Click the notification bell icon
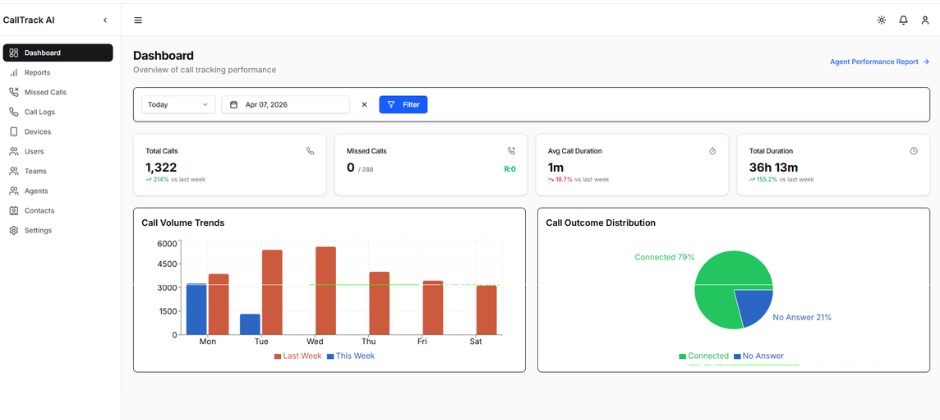940x420 pixels. [903, 20]
